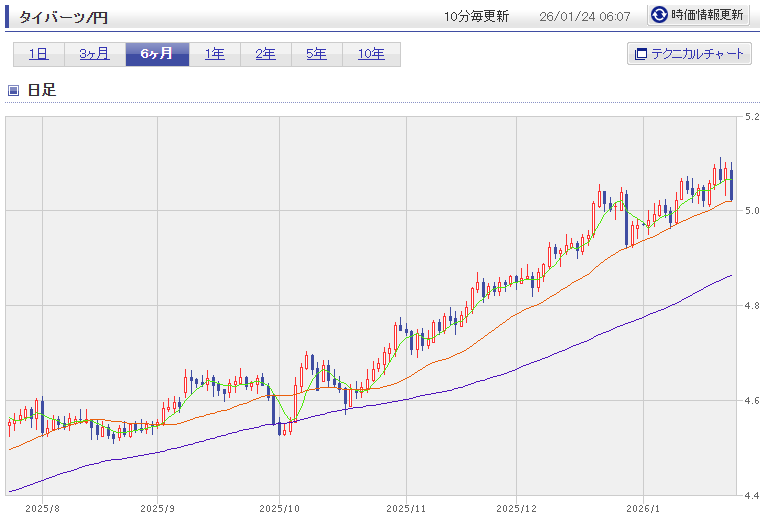Click the refresh icon beside 時価情報更新
Image resolution: width=764 pixels, height=517 pixels.
tap(659, 15)
